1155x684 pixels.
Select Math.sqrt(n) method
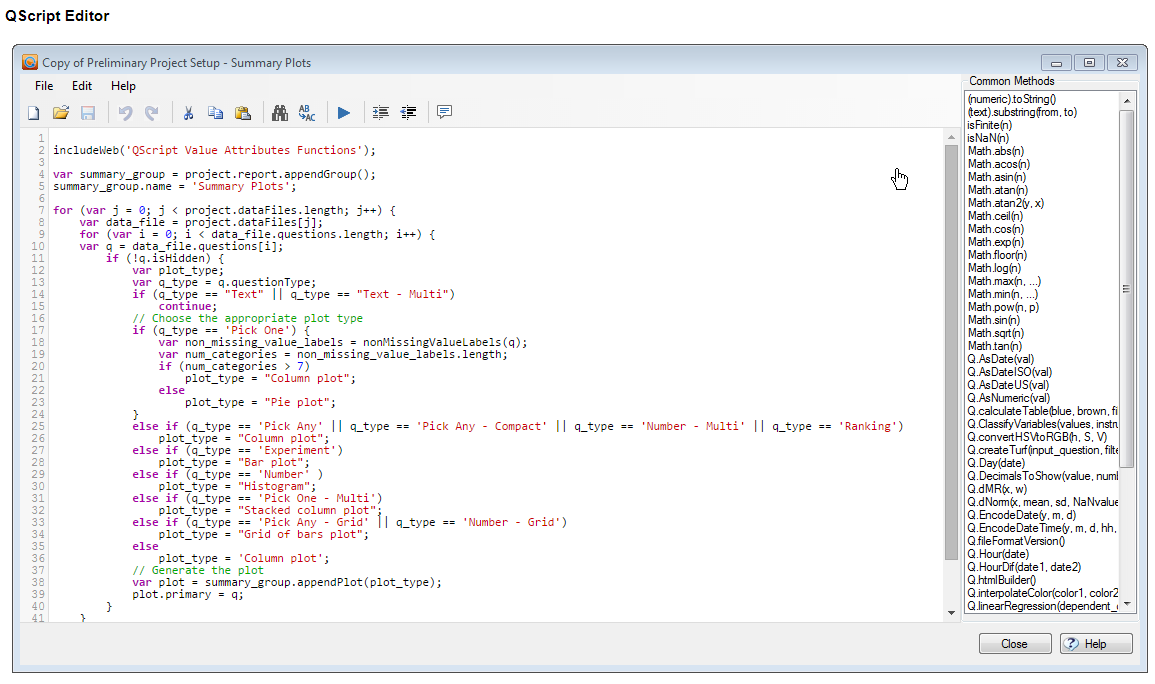pos(996,333)
